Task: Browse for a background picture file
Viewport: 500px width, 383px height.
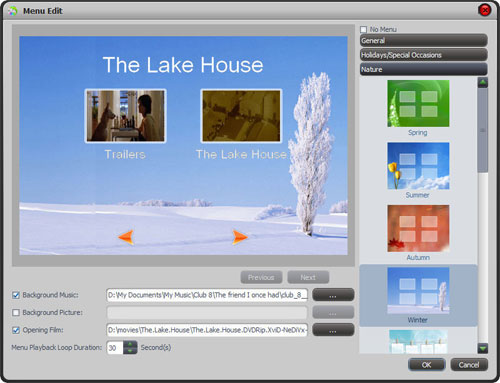Action: tap(333, 313)
